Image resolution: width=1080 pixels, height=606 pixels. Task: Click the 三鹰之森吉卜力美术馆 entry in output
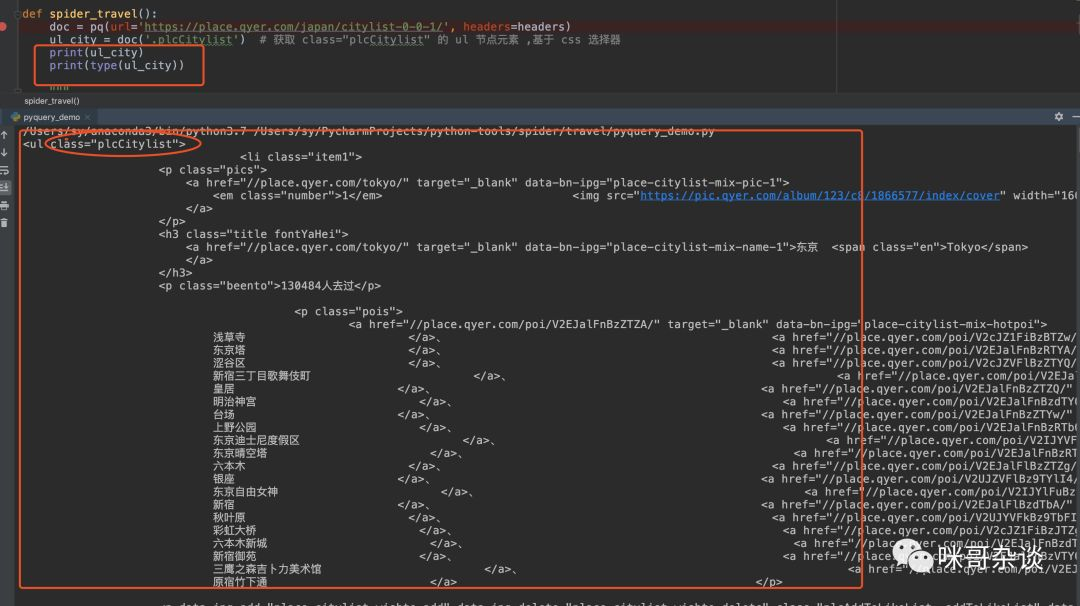coord(267,569)
